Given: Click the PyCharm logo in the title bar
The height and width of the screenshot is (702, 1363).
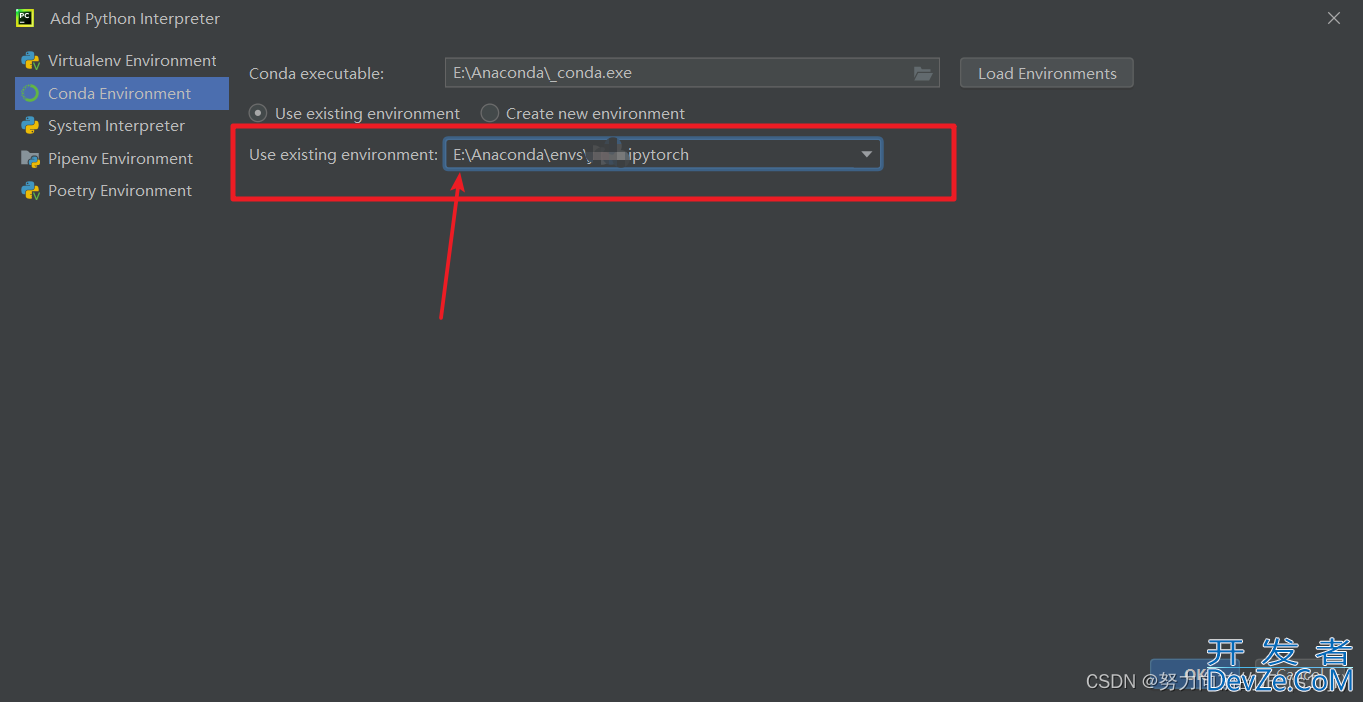Looking at the screenshot, I should pyautogui.click(x=25, y=18).
